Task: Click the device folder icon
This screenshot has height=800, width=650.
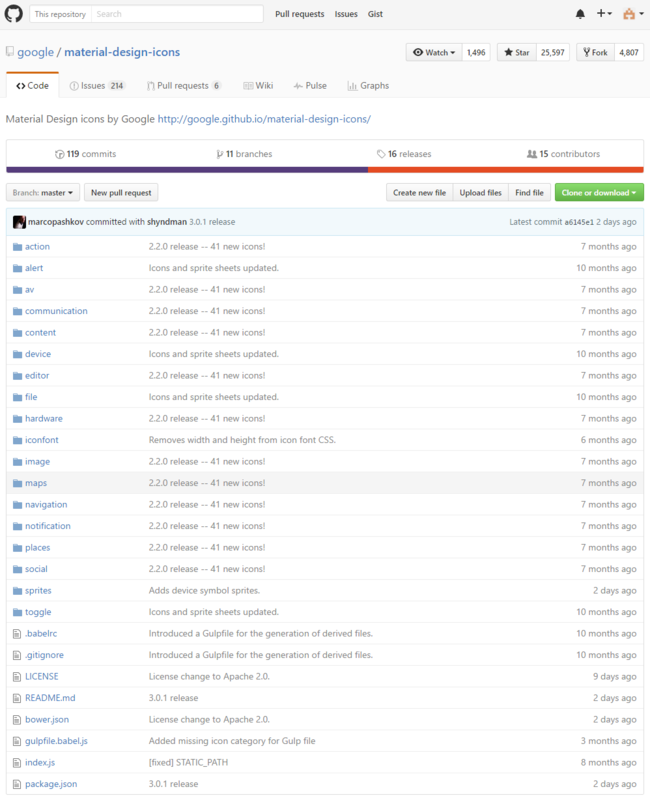Action: (17, 354)
